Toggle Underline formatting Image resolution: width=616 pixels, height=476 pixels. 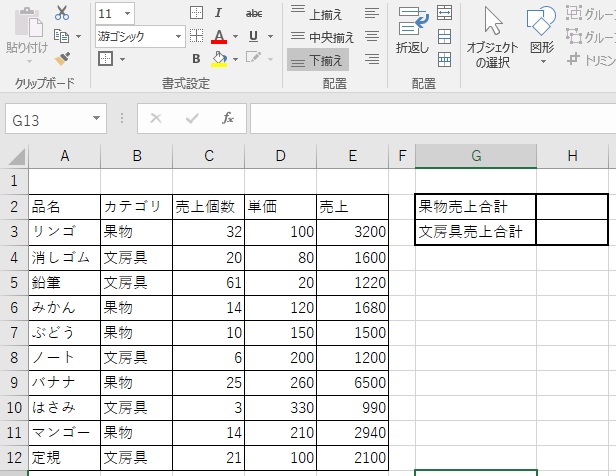253,36
